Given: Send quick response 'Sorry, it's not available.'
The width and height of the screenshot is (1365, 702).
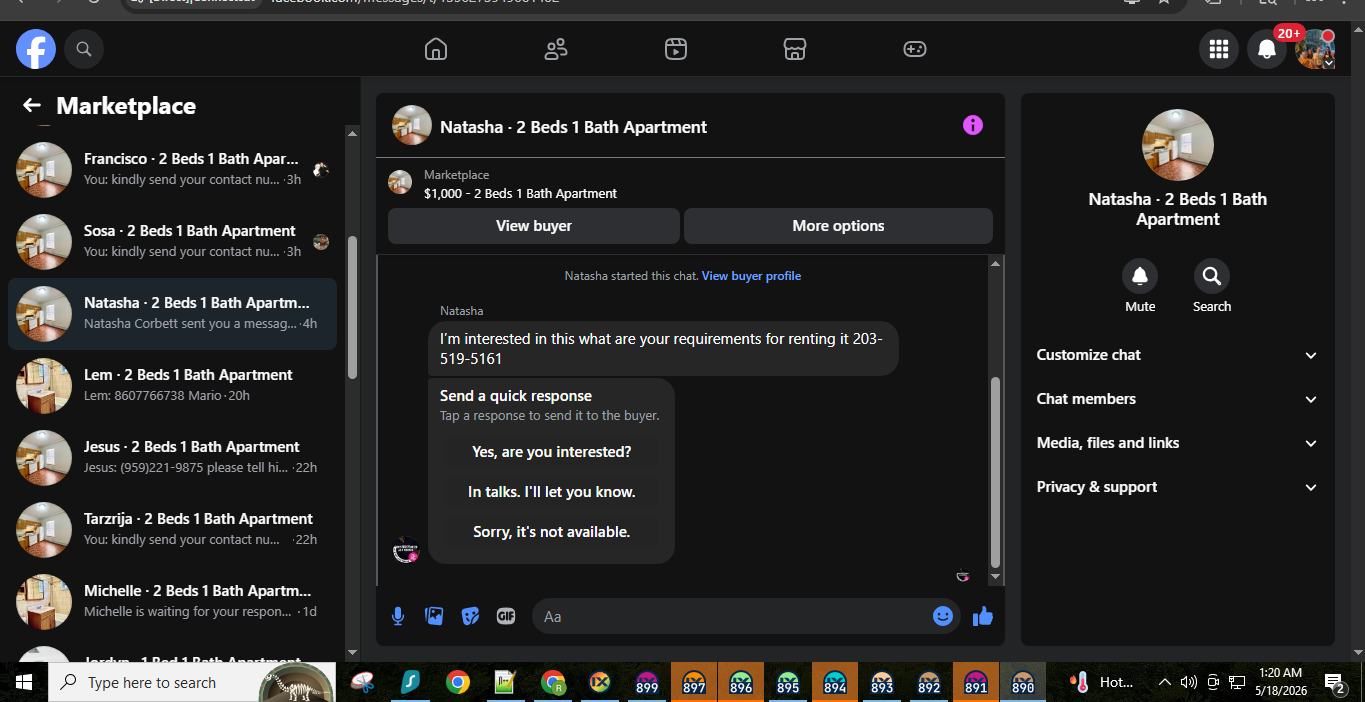Looking at the screenshot, I should pos(552,532).
